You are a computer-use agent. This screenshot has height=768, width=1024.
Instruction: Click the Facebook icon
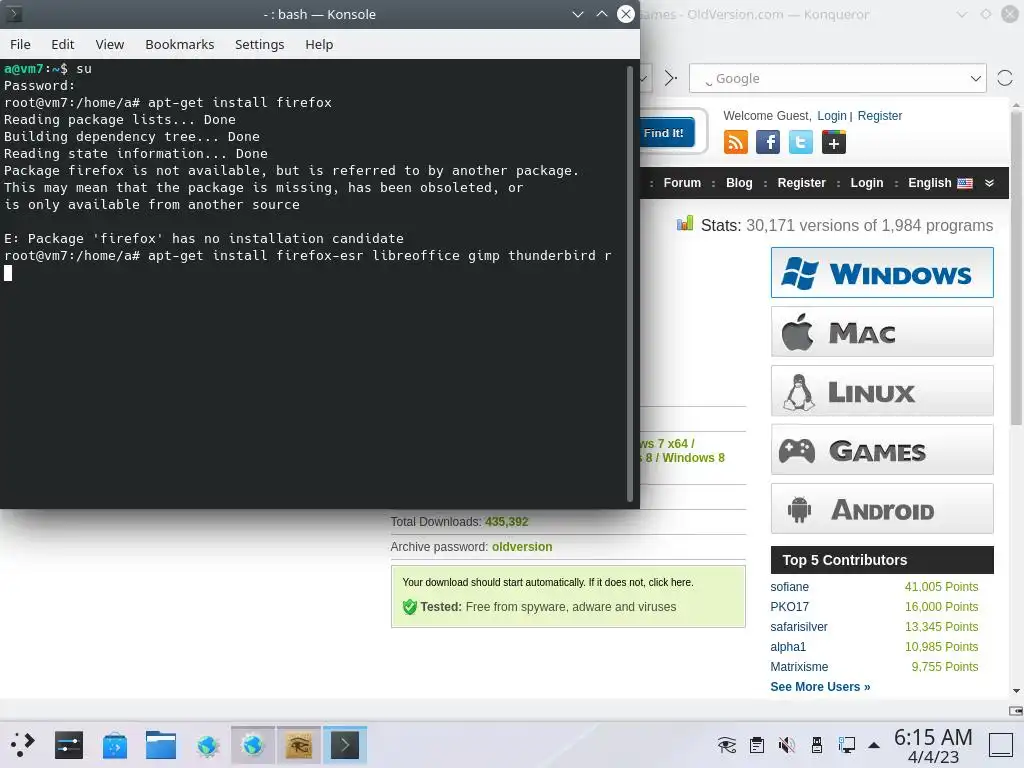point(768,142)
